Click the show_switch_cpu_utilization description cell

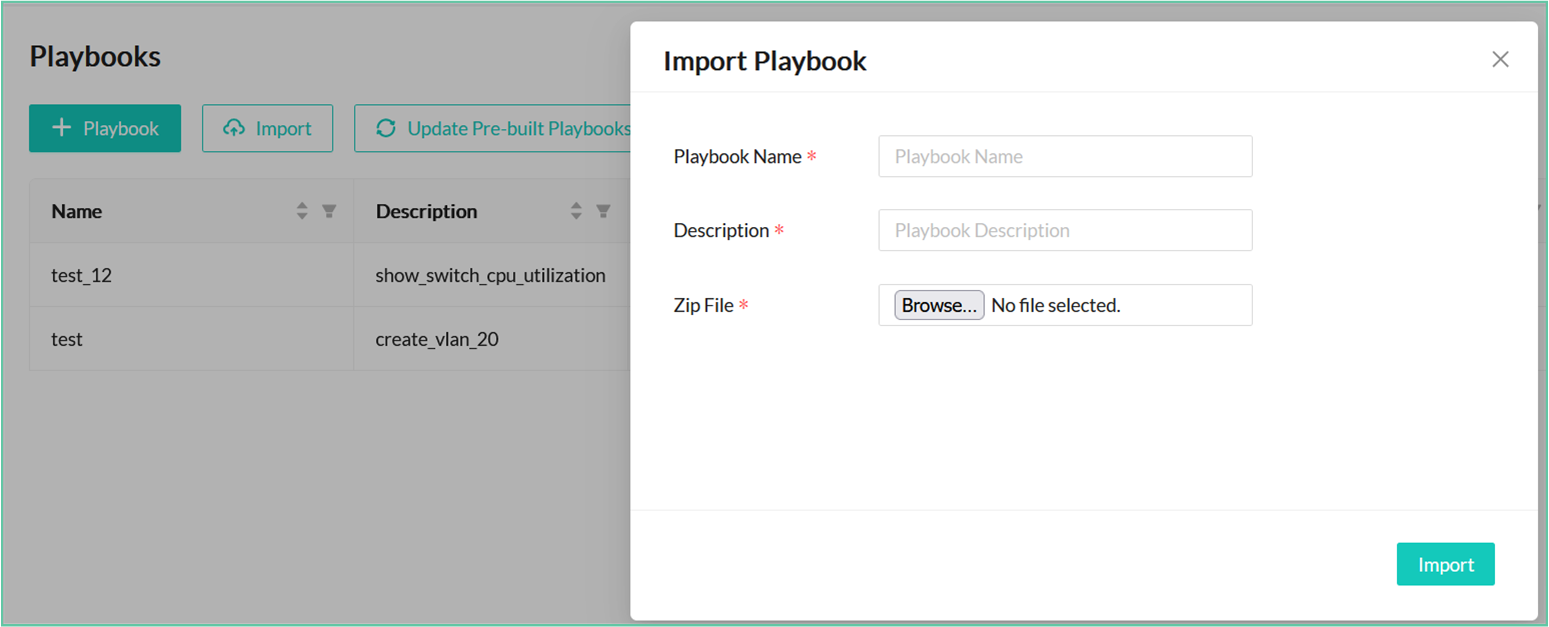[x=490, y=275]
